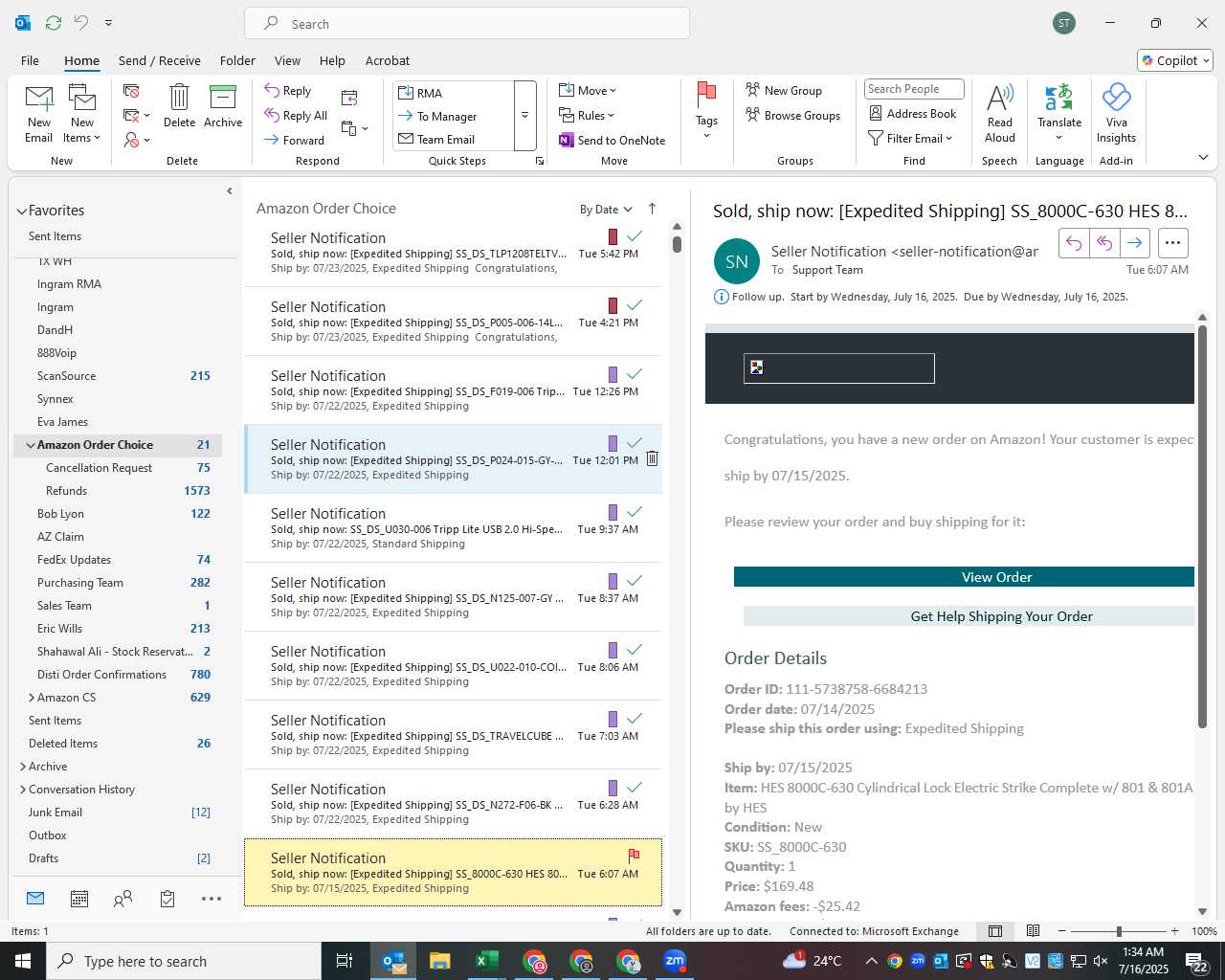The image size is (1225, 980).
Task: Switch to People view in navigation bar
Action: 122,899
